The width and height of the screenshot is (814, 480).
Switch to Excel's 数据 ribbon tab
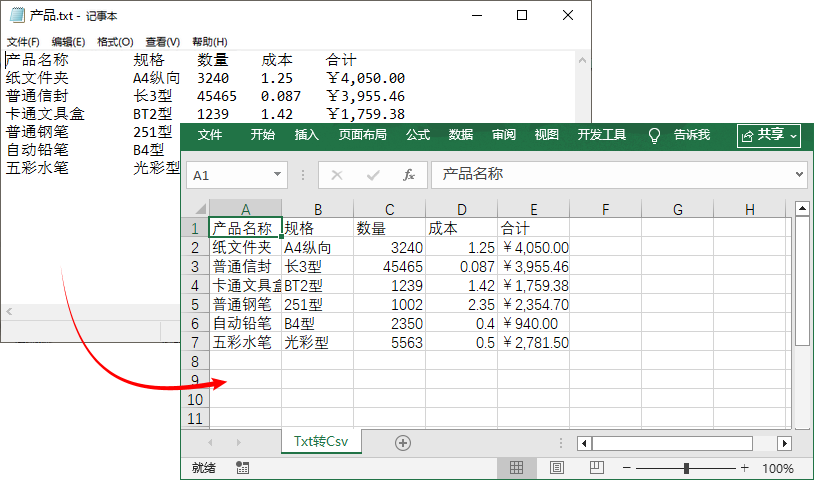[461, 135]
